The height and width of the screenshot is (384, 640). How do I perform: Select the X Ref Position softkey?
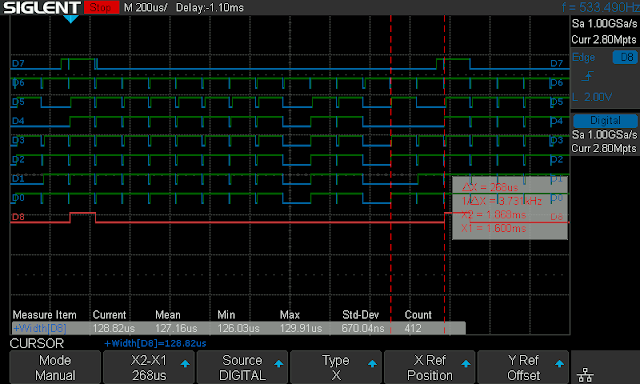429,367
